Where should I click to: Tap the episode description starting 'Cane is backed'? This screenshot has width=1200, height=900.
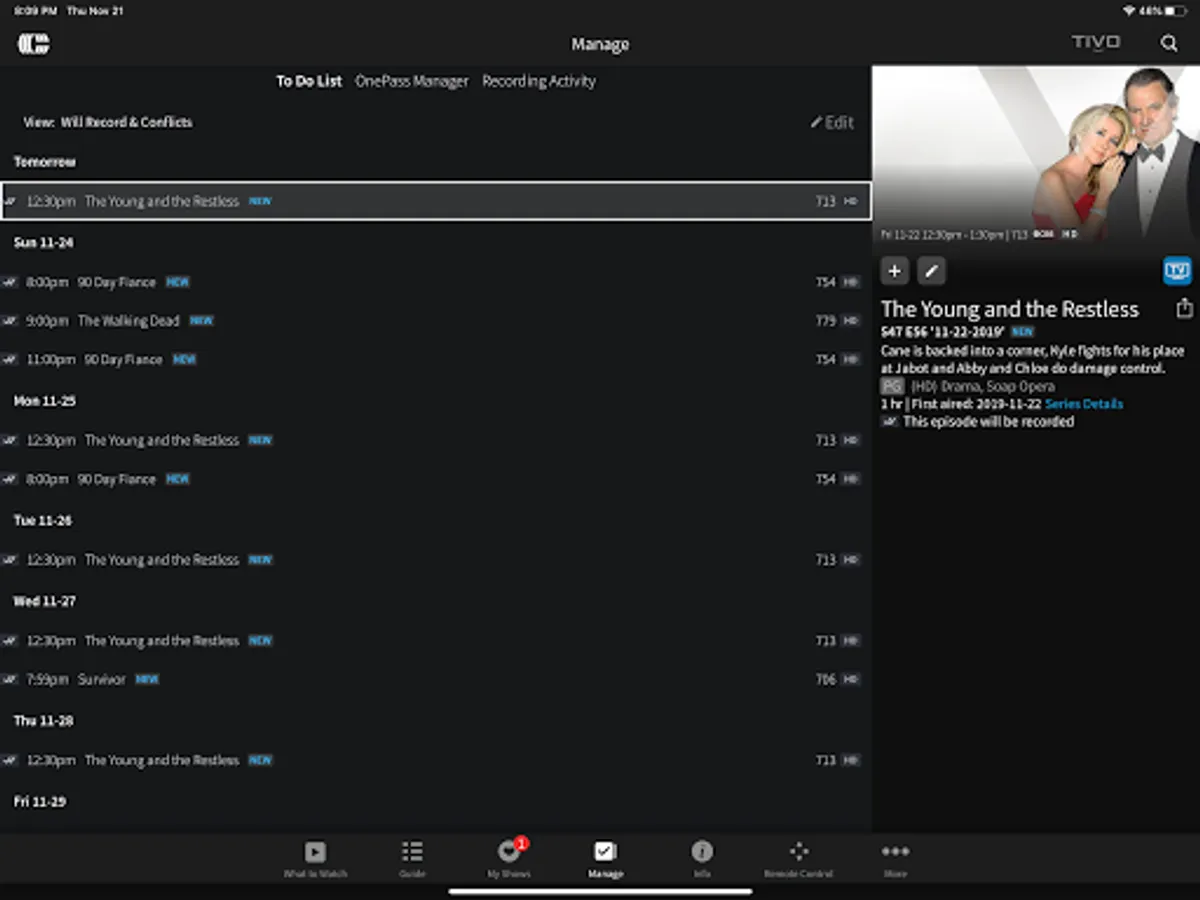(x=1032, y=360)
